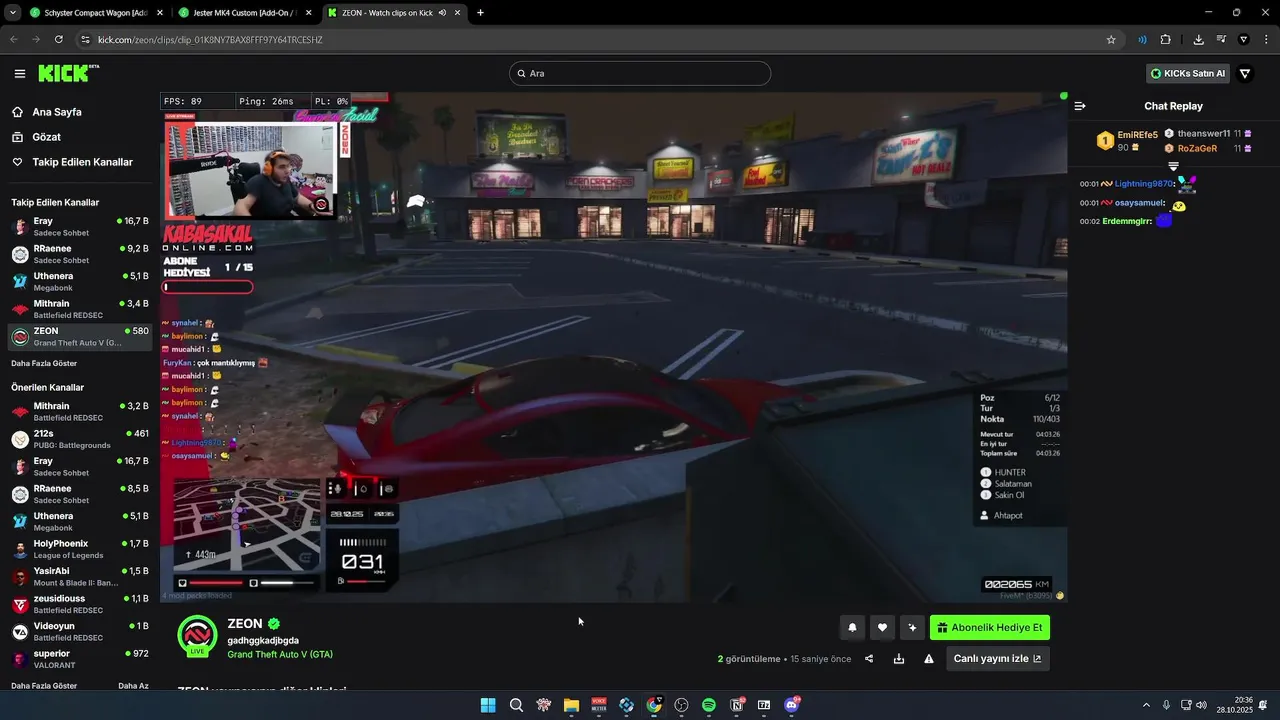The height and width of the screenshot is (720, 1280).
Task: Reload the page
Action: click(x=59, y=40)
